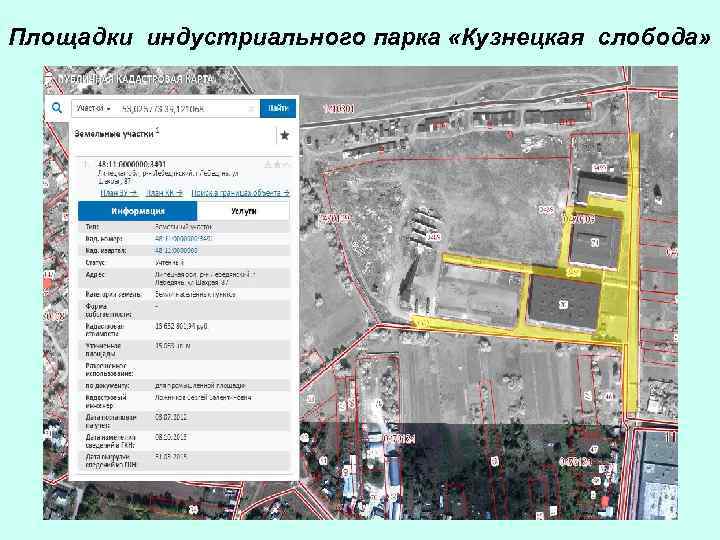Click the blue Найти button
This screenshot has height=540, width=720.
click(278, 108)
